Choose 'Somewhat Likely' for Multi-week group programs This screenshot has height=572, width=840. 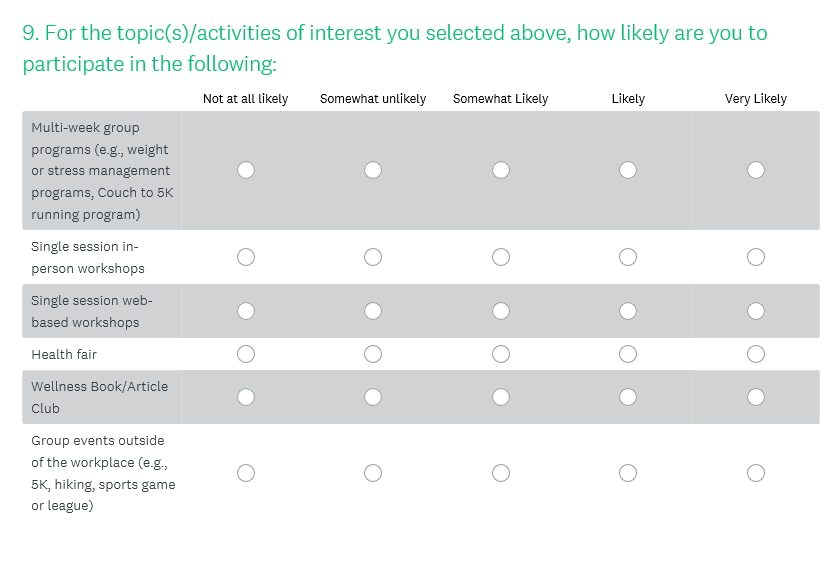[x=501, y=170]
